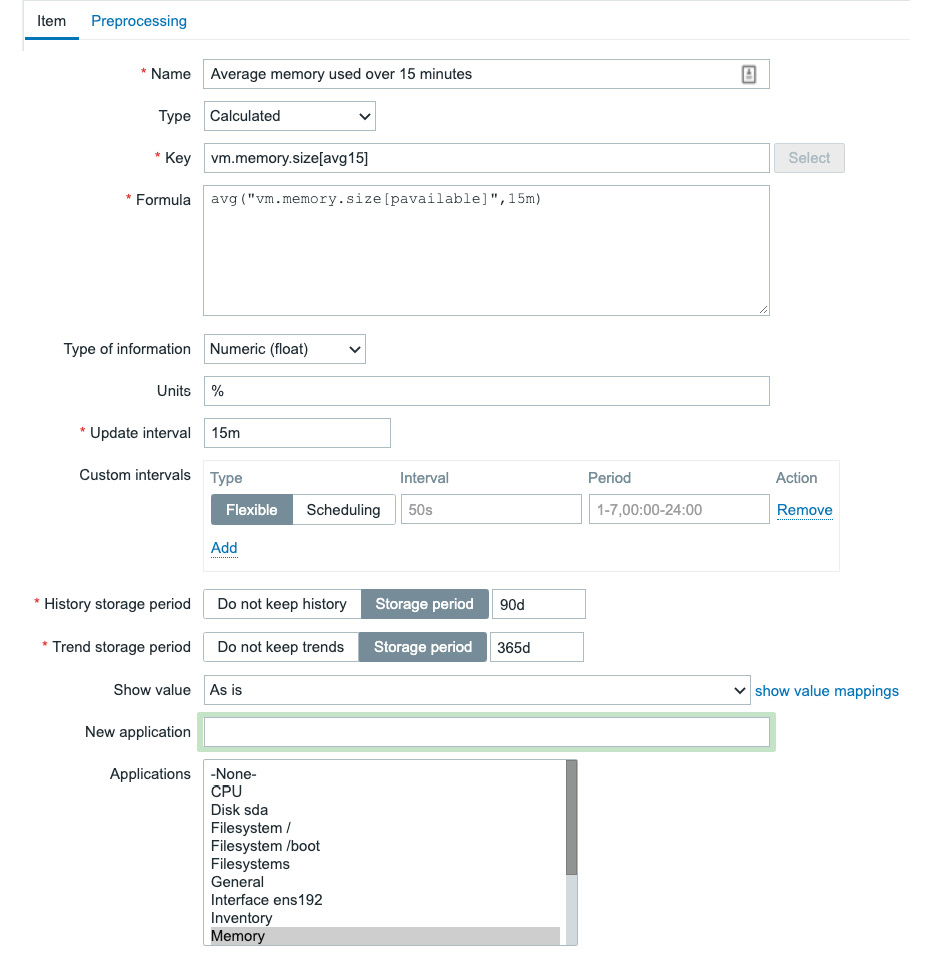
Task: Choose Flexible custom interval type
Action: (252, 510)
